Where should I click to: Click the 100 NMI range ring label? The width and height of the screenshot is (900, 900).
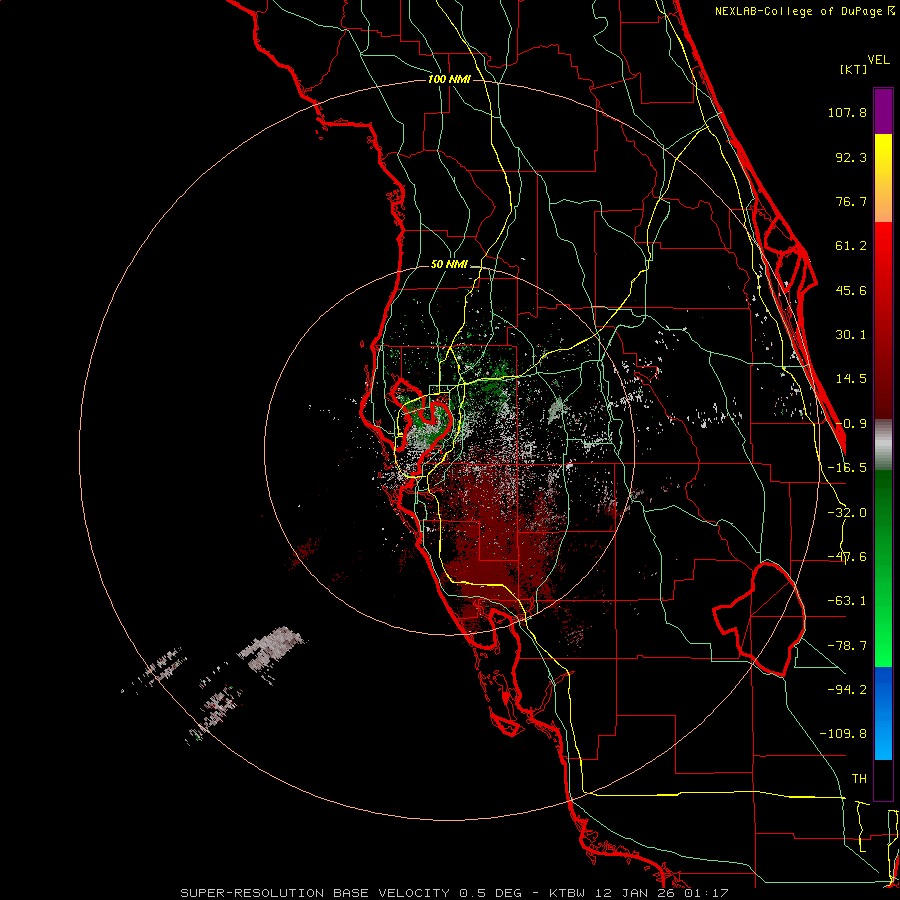pyautogui.click(x=449, y=79)
